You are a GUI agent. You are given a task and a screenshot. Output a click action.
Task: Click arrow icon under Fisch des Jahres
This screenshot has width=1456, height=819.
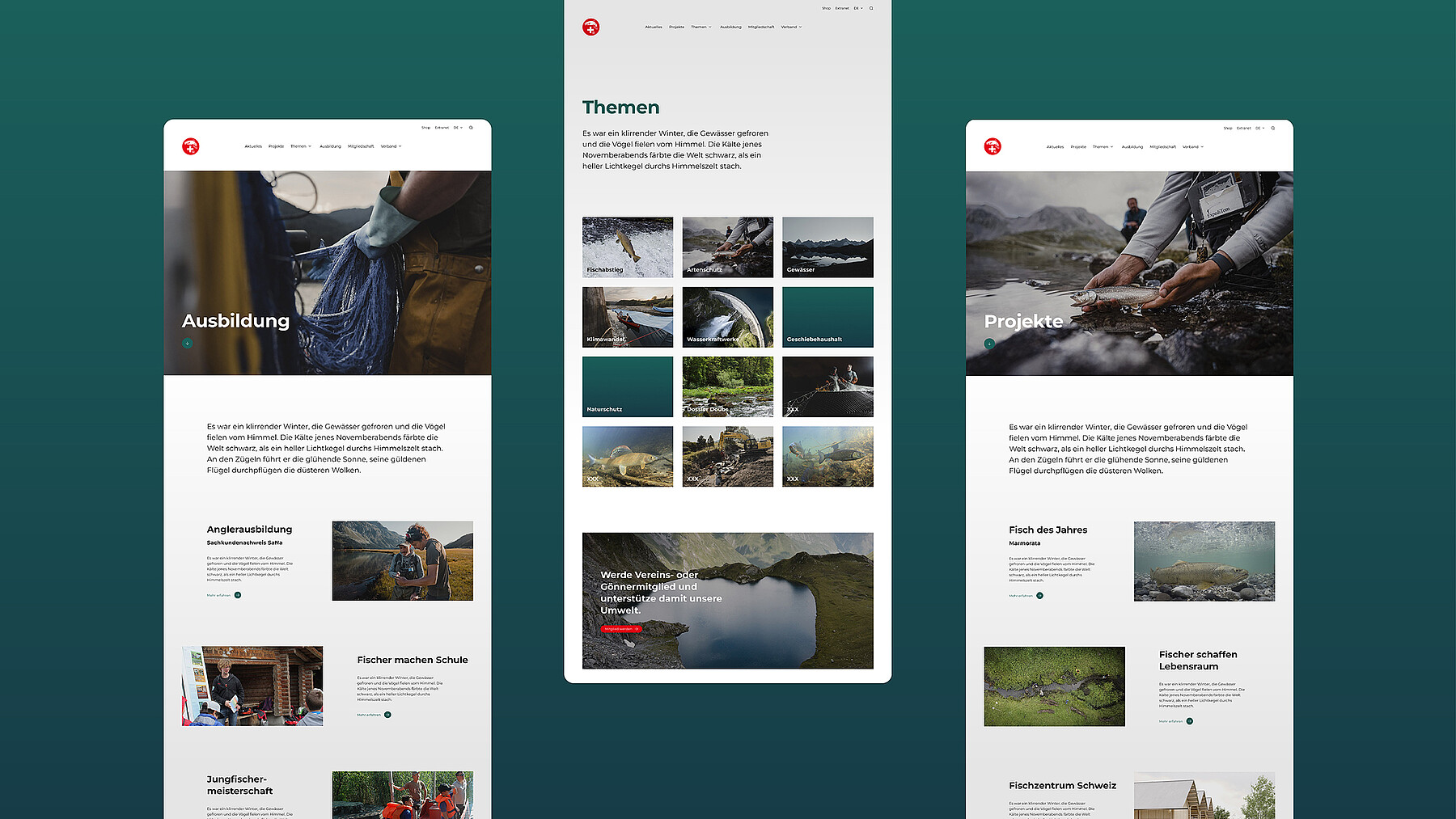[x=1039, y=596]
